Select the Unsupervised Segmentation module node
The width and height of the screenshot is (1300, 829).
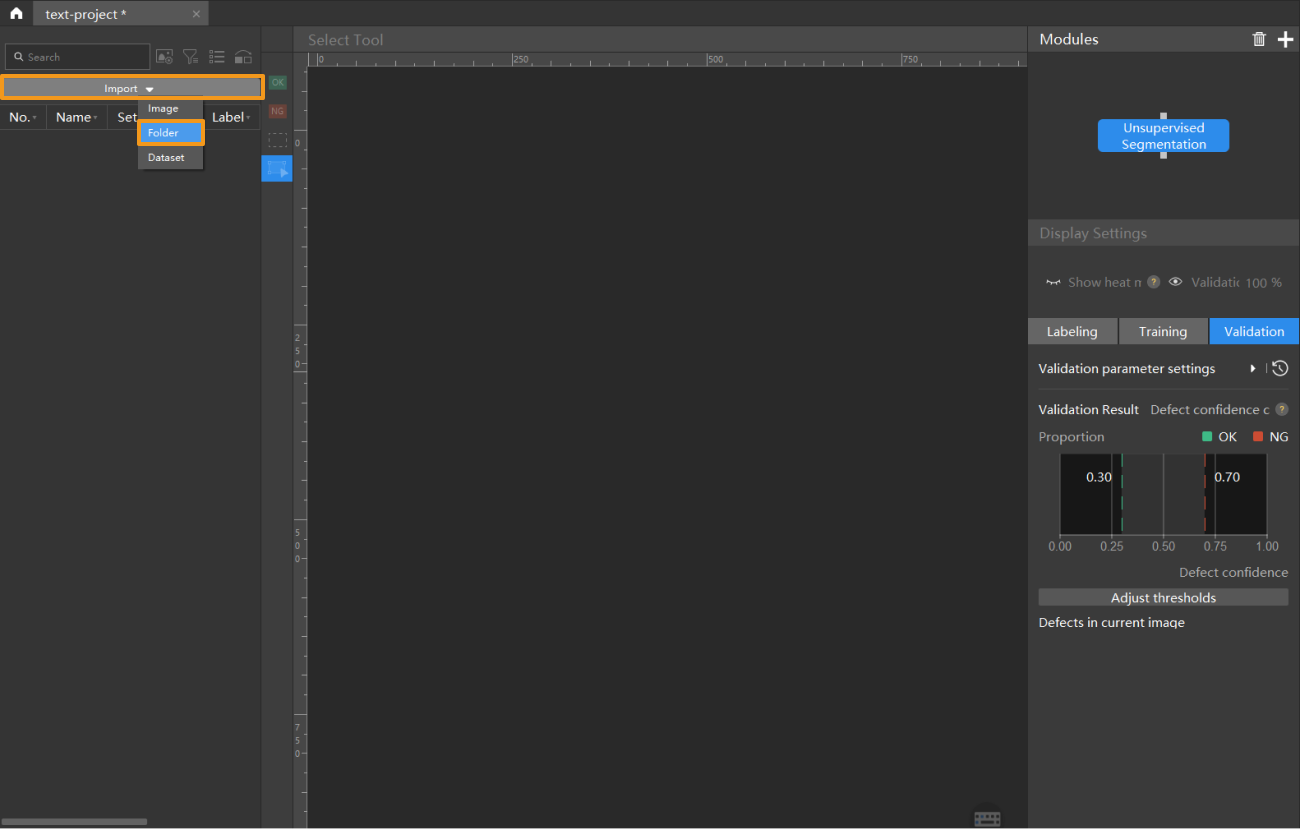tap(1163, 136)
